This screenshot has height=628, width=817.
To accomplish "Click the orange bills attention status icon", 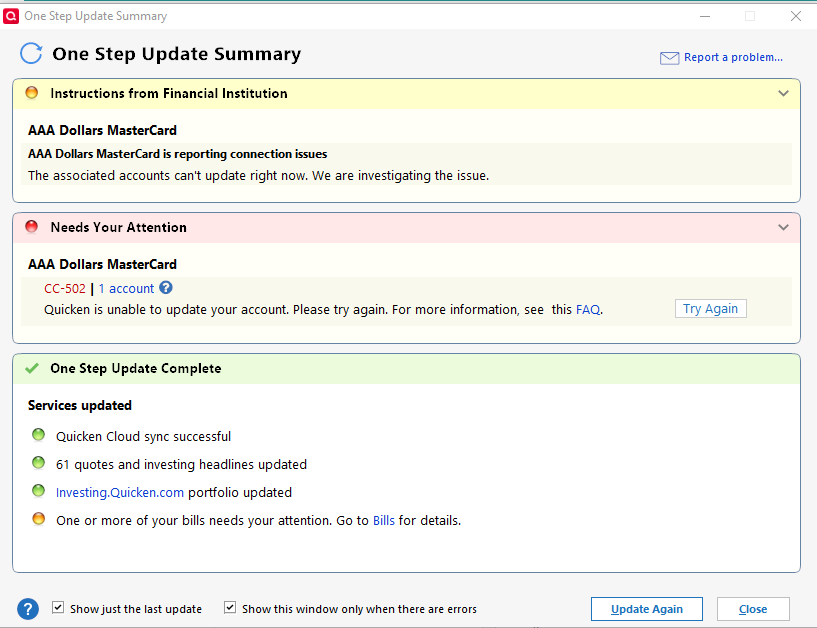I will (39, 519).
